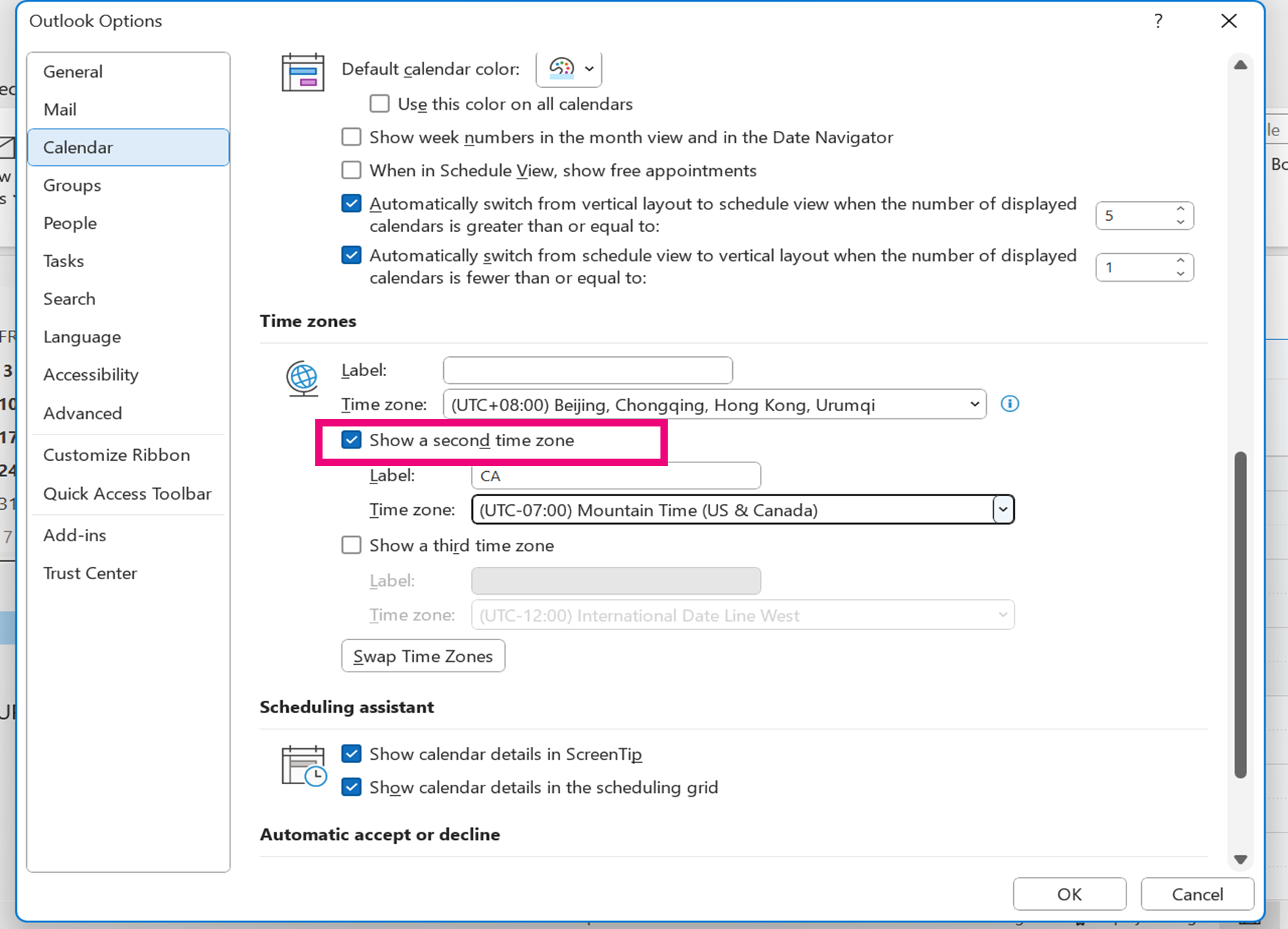Increase the schedule view calendar count of 5

tap(1180, 209)
